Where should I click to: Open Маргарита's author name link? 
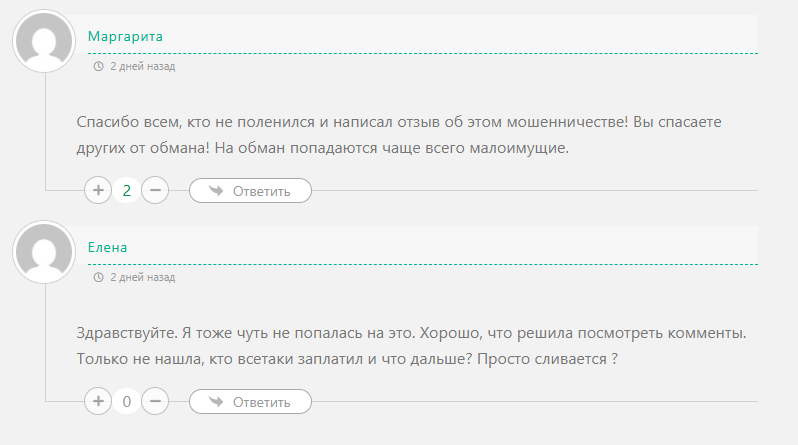tap(125, 37)
